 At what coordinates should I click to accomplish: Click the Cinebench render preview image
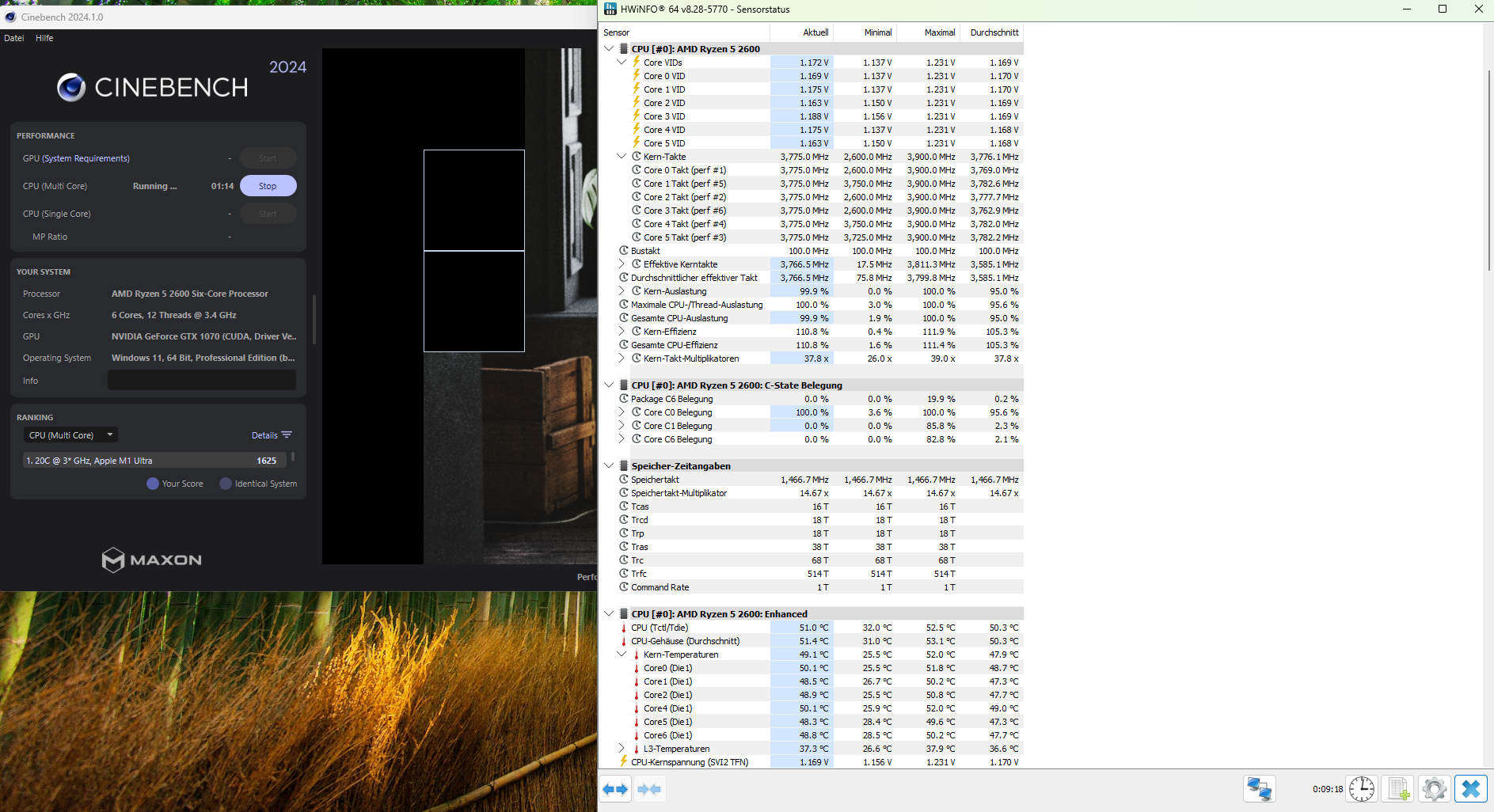coord(460,306)
